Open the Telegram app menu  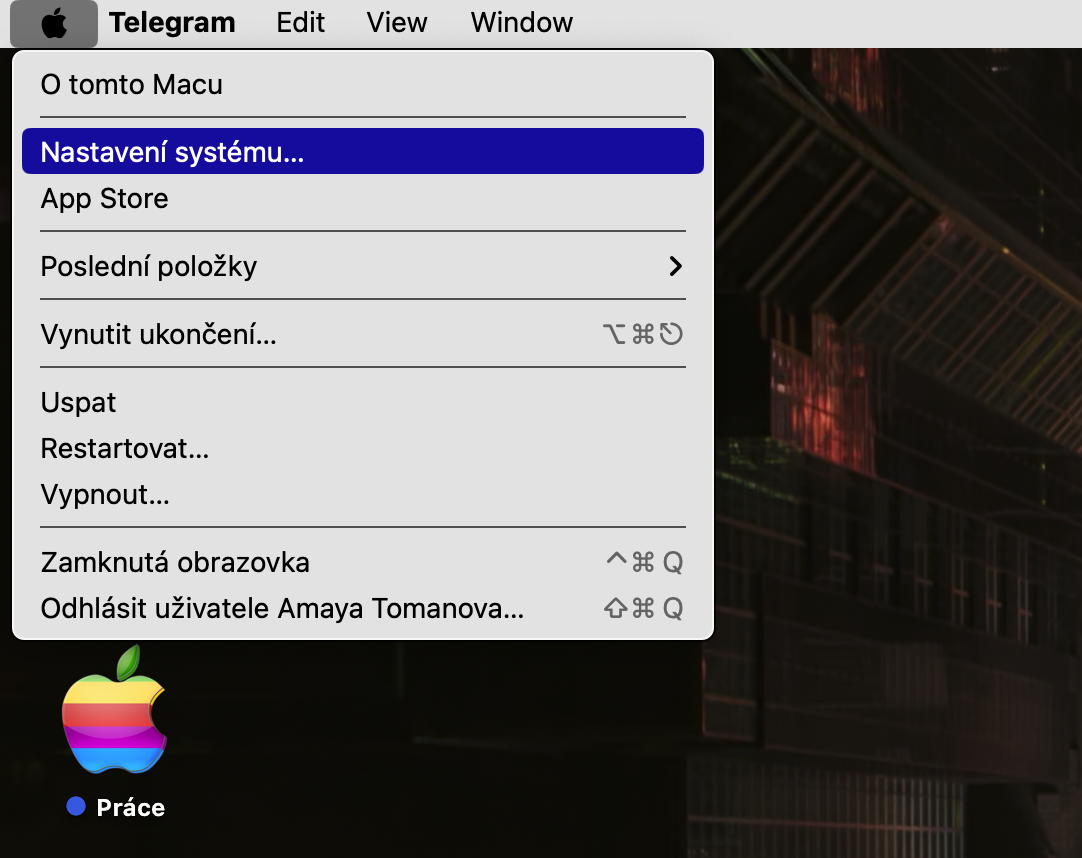point(172,23)
